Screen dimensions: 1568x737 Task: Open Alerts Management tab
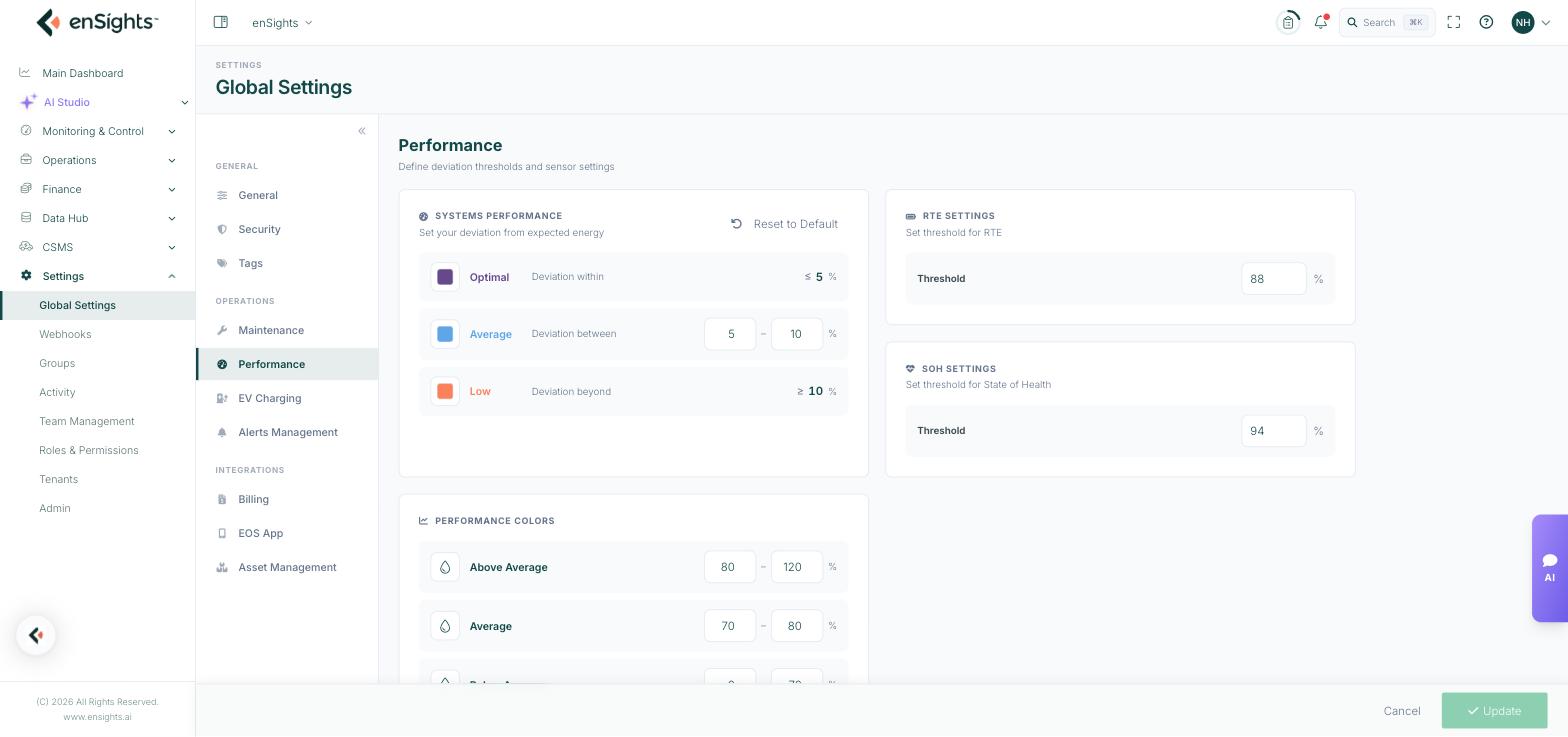tap(287, 432)
